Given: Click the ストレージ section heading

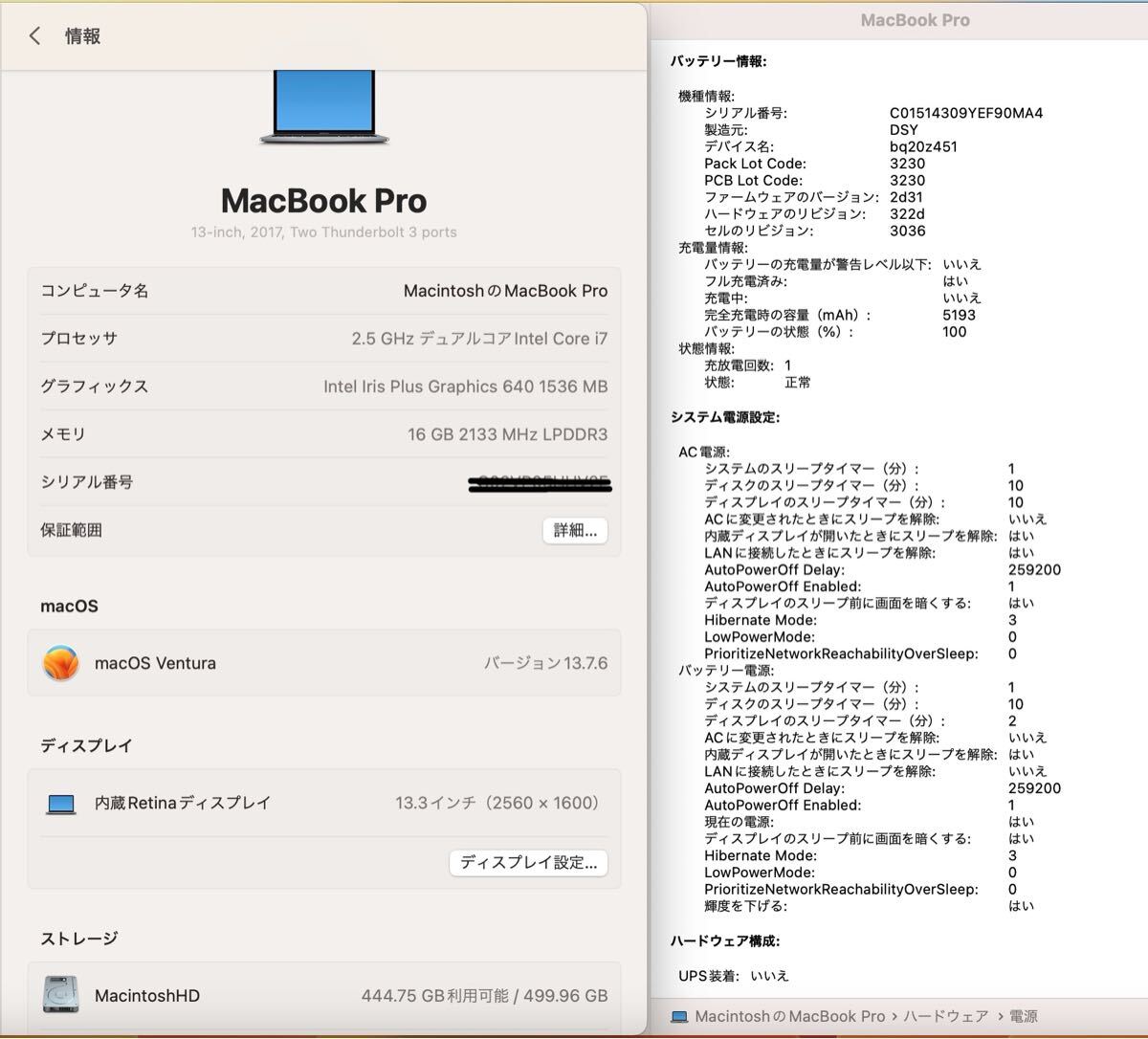Looking at the screenshot, I should pos(78,939).
